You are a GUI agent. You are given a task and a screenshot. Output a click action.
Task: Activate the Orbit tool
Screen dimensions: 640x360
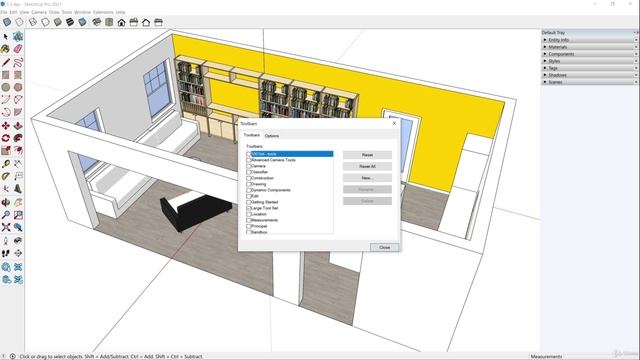click(6, 202)
